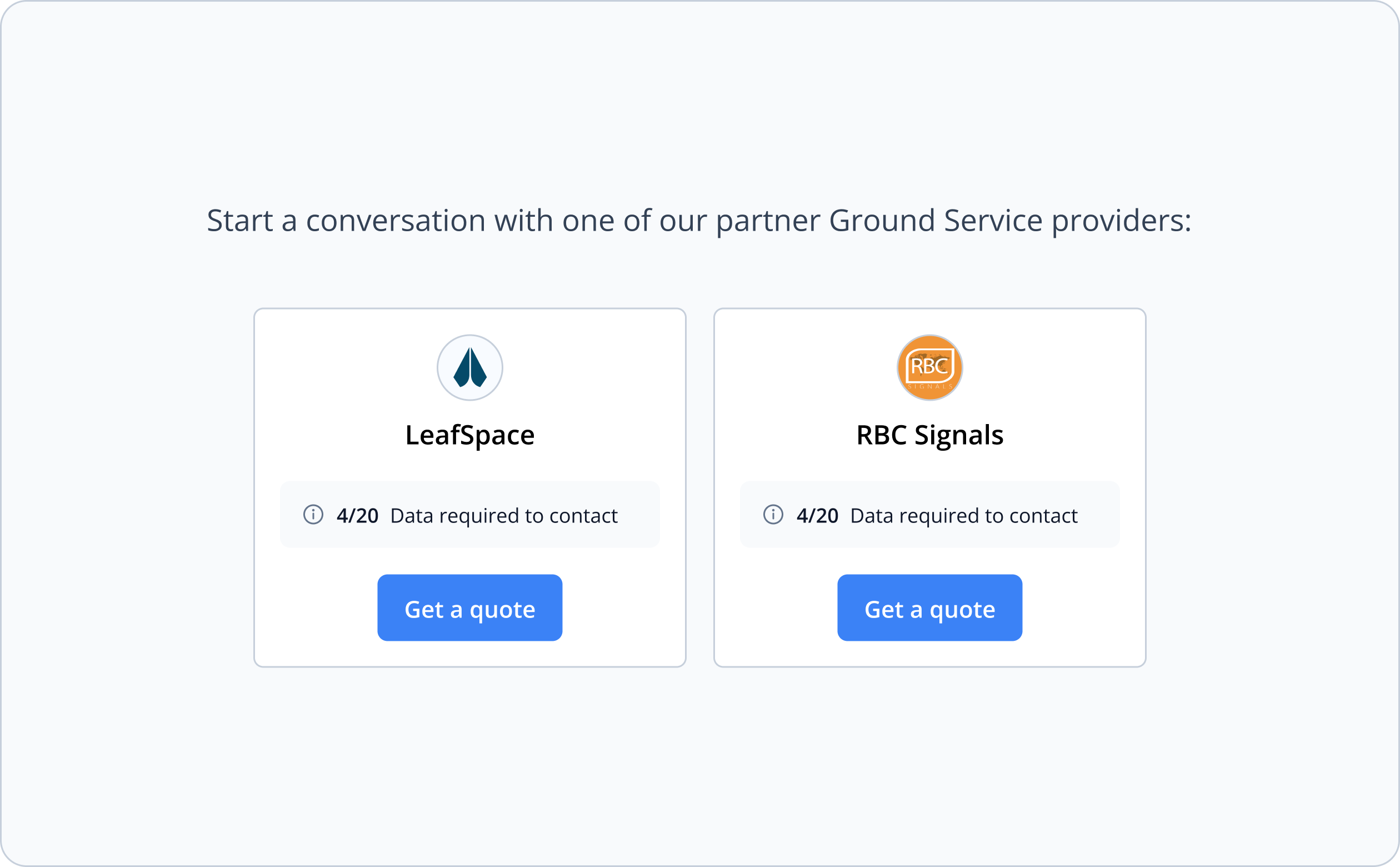Get a quote from LeafSpace
Image resolution: width=1400 pixels, height=867 pixels.
click(x=469, y=608)
